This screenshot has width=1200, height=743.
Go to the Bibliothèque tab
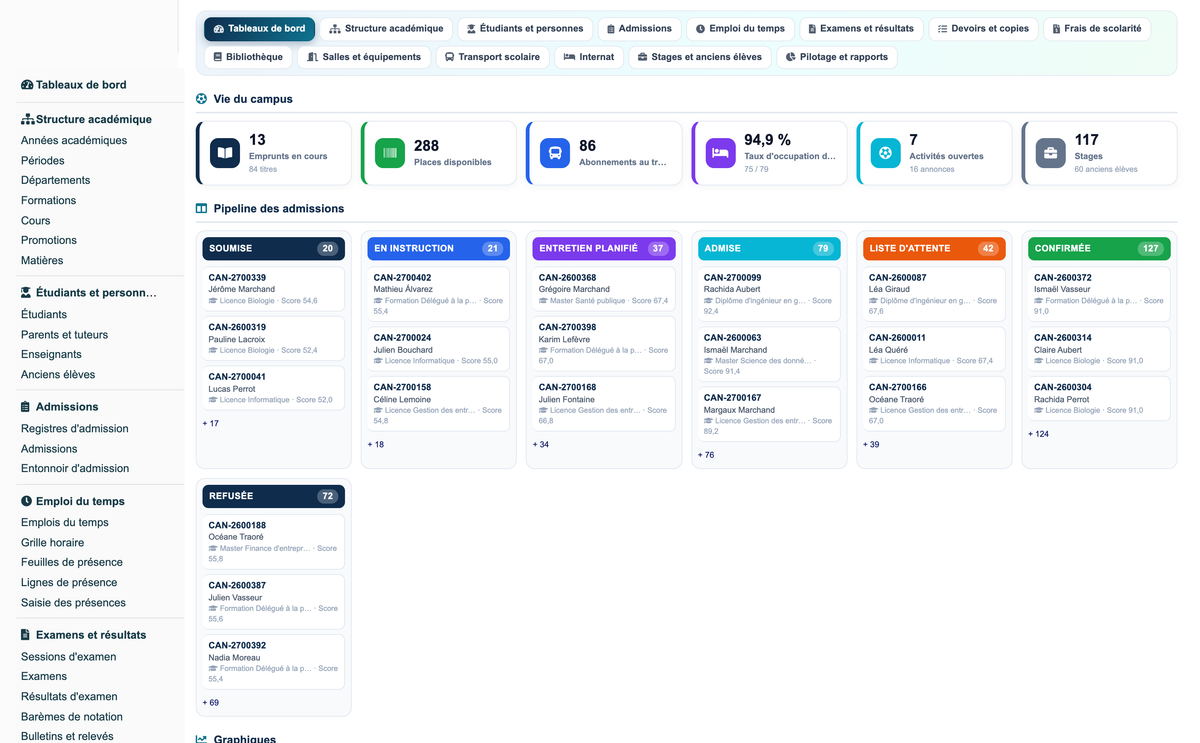[248, 57]
